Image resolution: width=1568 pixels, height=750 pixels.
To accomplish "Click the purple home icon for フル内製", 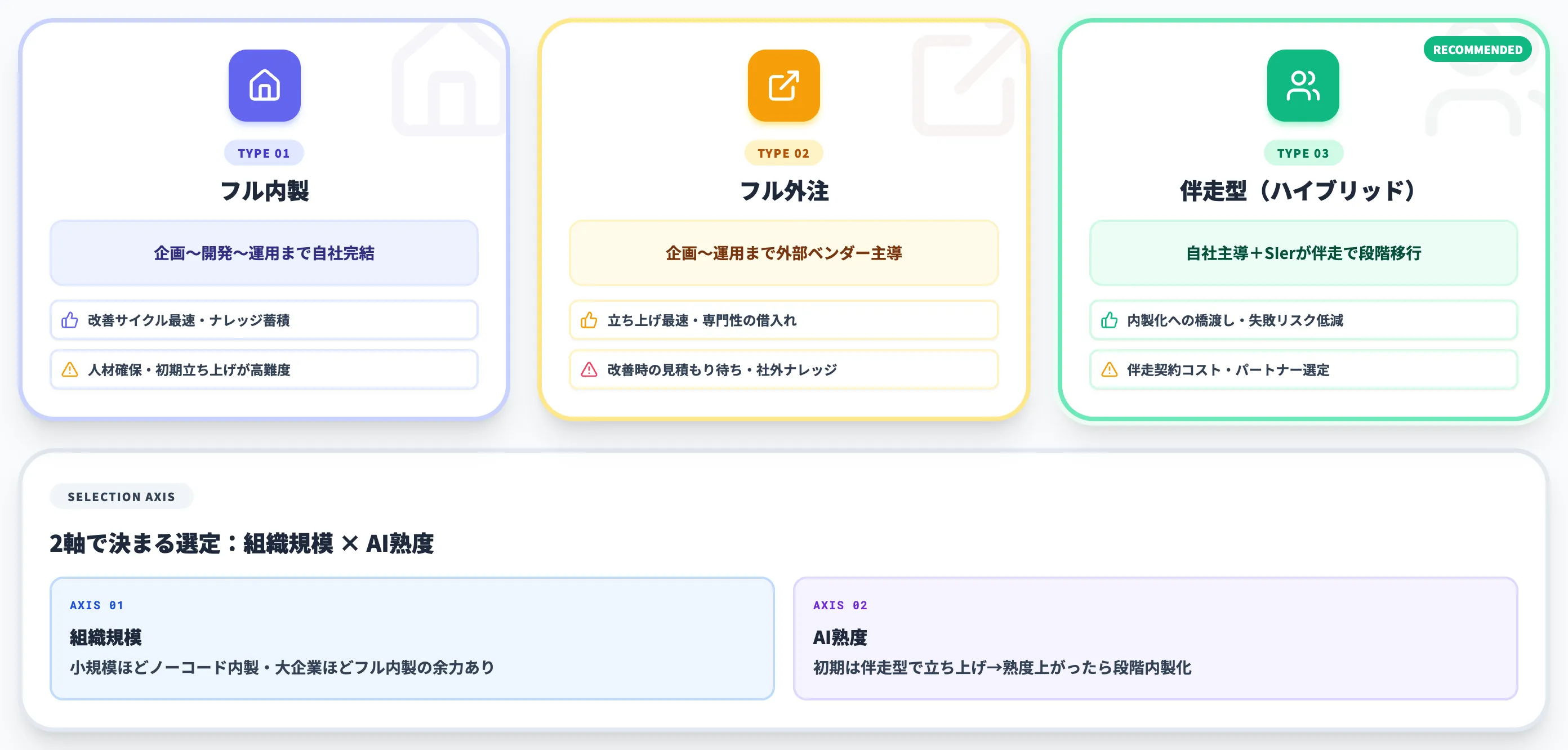I will [x=264, y=85].
